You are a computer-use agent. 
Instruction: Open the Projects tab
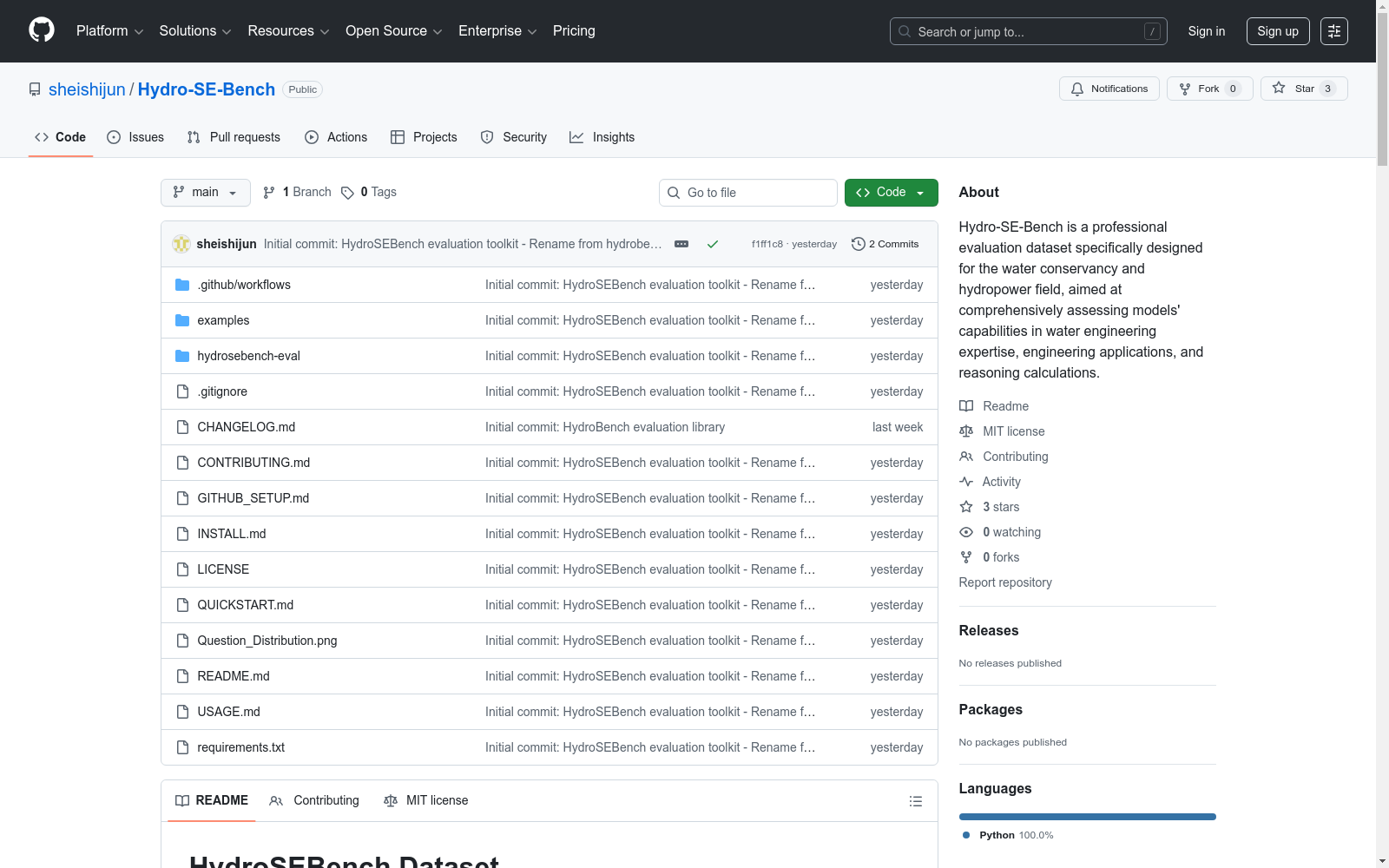pyautogui.click(x=424, y=137)
